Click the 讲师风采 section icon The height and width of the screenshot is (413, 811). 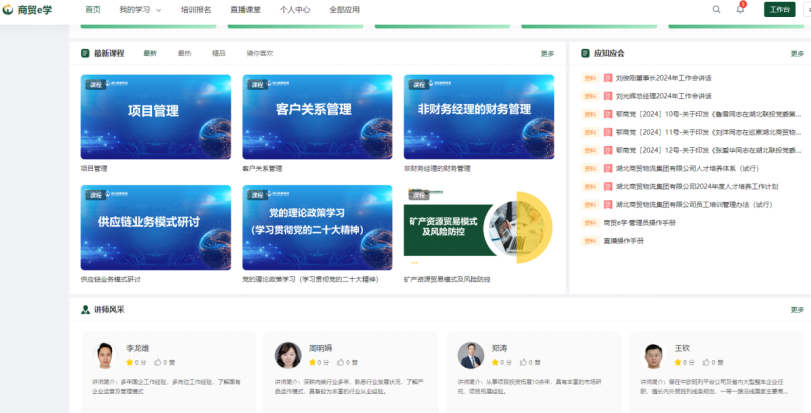85,309
